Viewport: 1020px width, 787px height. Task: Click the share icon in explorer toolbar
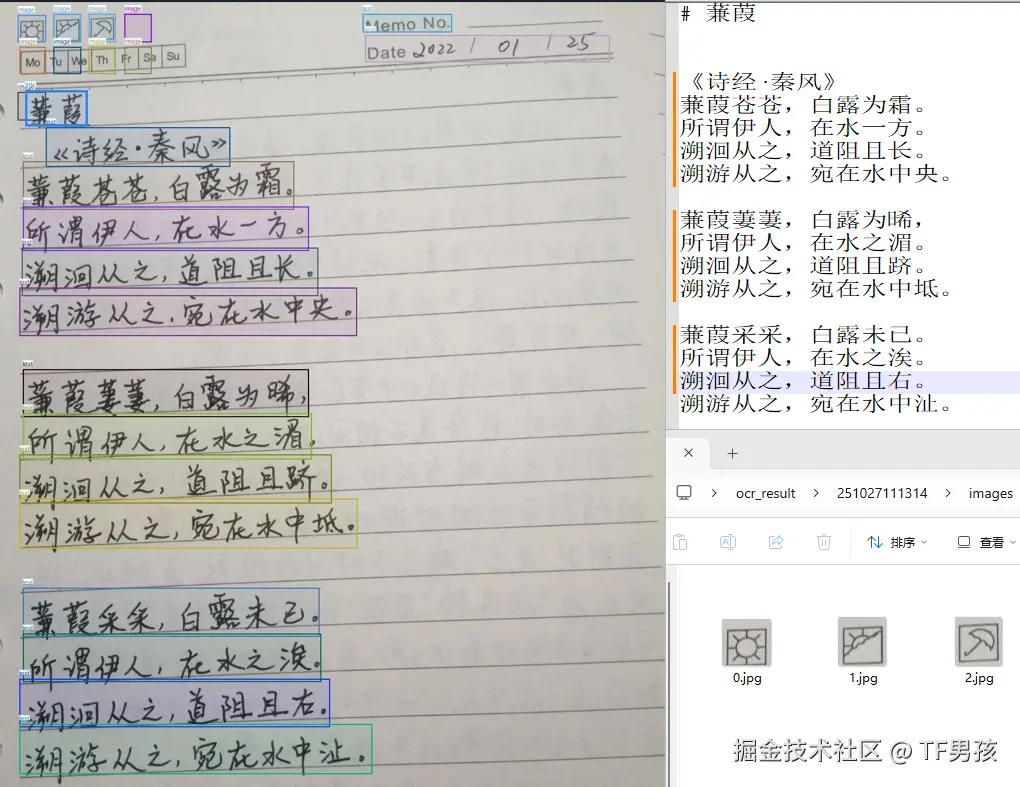click(776, 542)
